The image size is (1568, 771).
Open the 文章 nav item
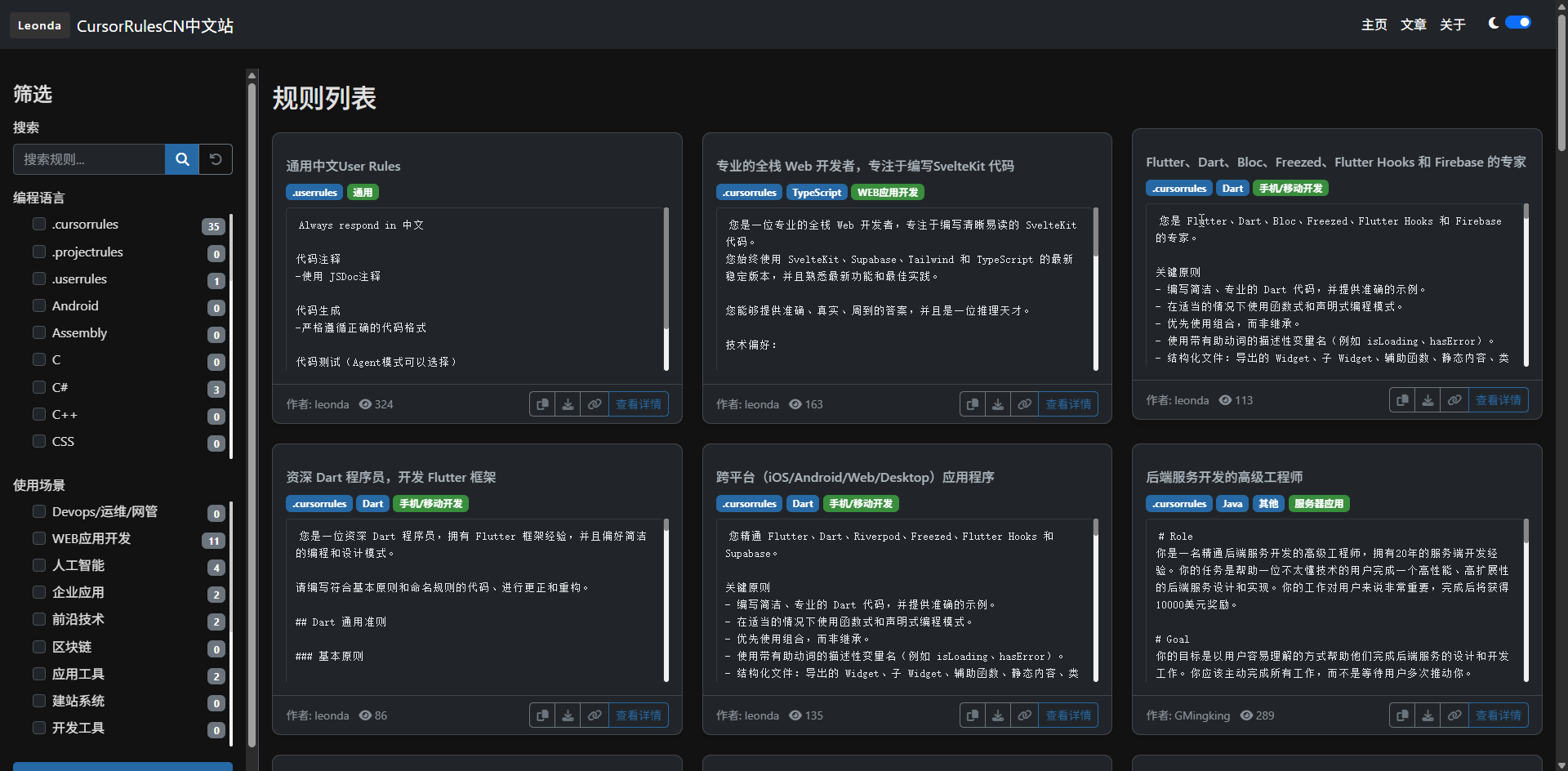(x=1414, y=25)
